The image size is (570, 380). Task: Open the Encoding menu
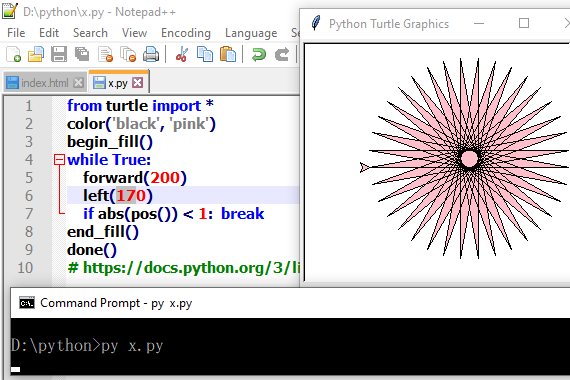pos(186,33)
